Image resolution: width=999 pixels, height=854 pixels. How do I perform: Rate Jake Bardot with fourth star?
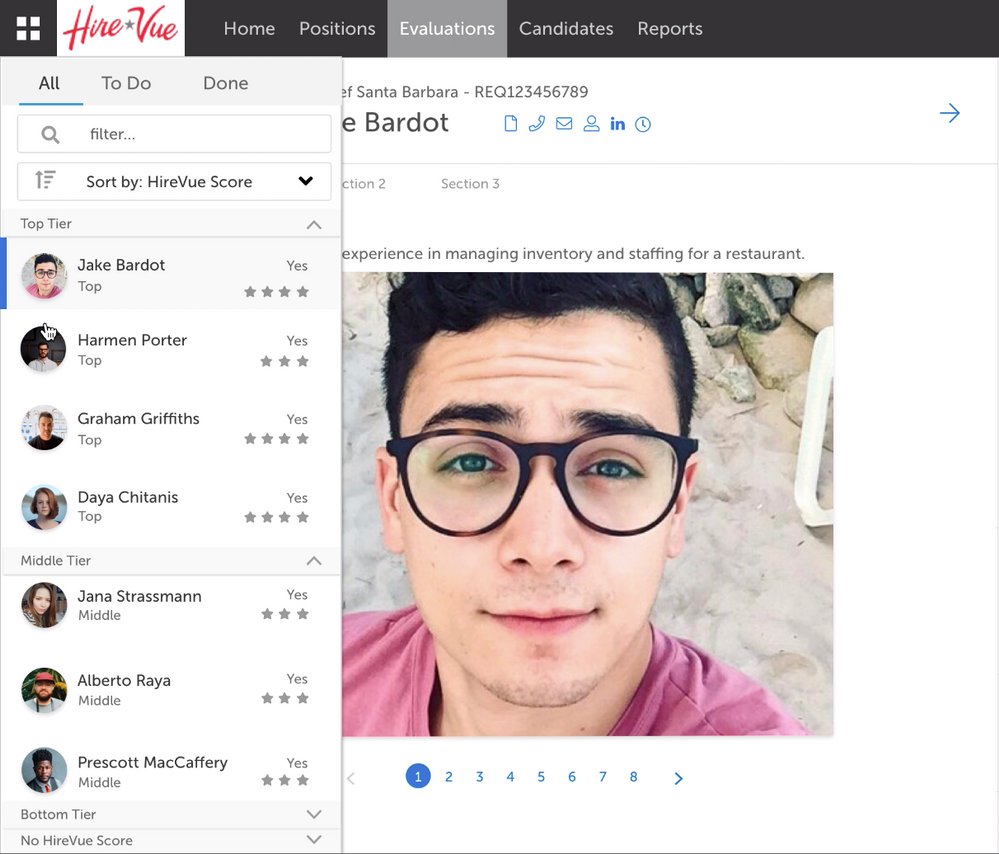click(303, 292)
